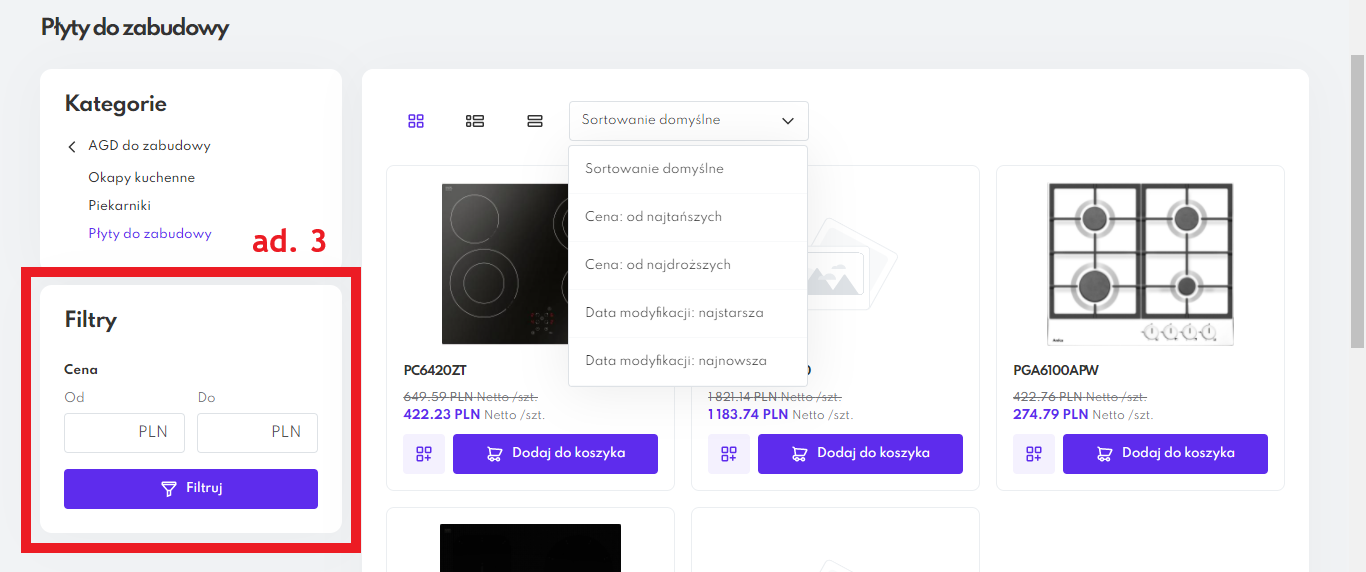
Task: Go back using arrow beside AGD do zabudowy
Action: pos(72,147)
